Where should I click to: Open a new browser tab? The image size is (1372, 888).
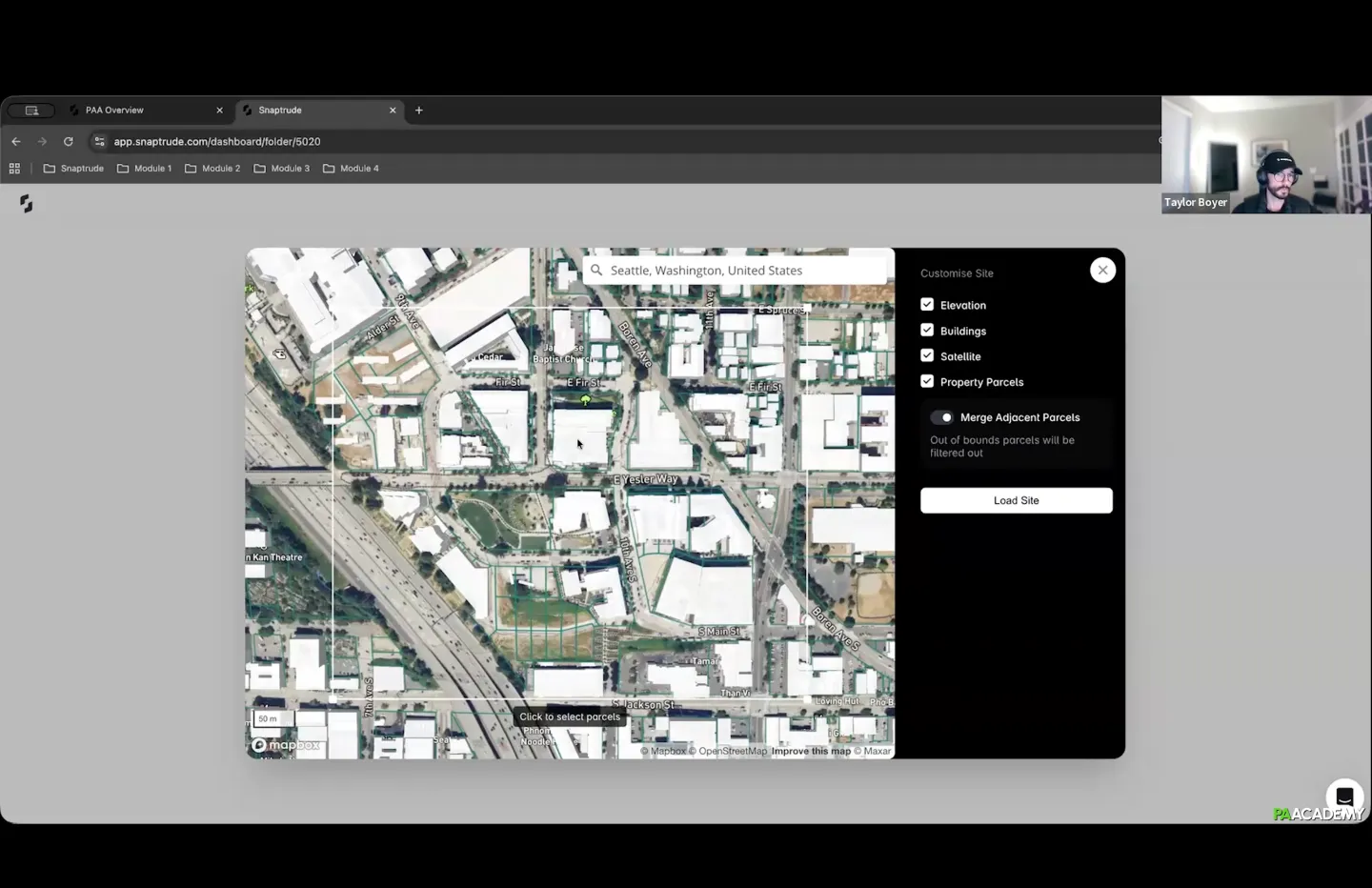point(418,111)
